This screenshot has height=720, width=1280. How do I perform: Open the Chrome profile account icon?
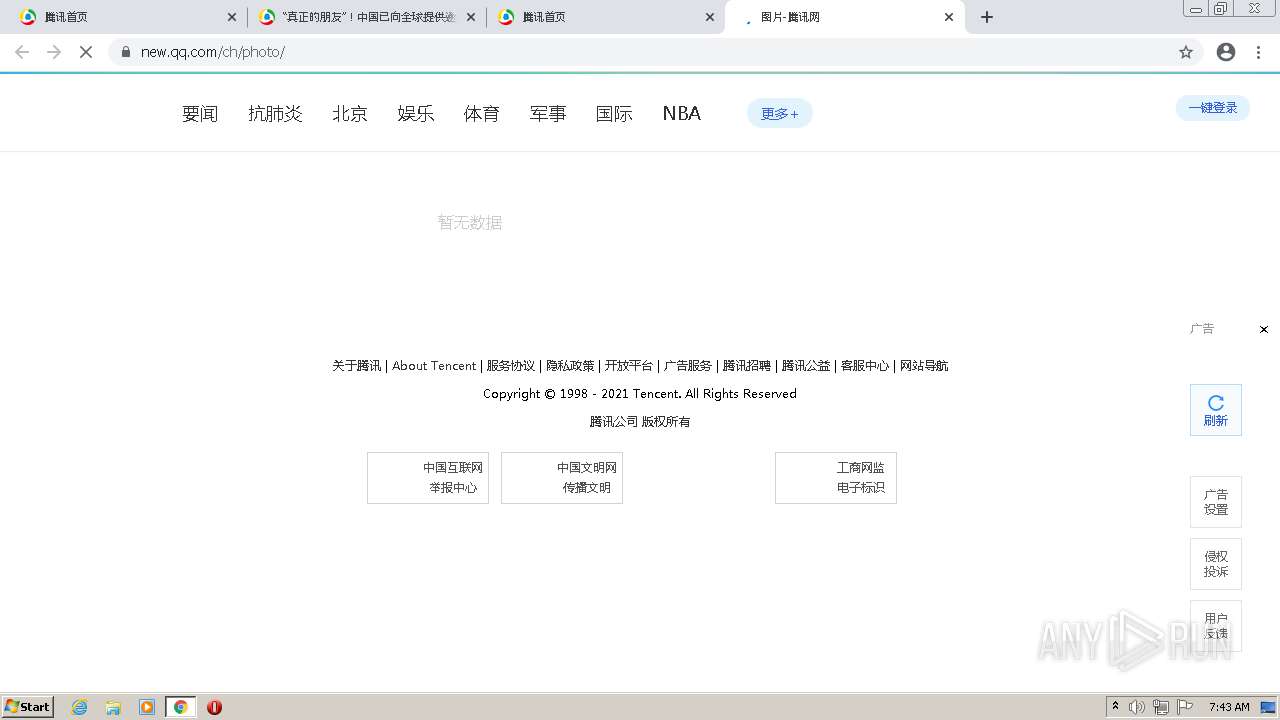pyautogui.click(x=1226, y=52)
